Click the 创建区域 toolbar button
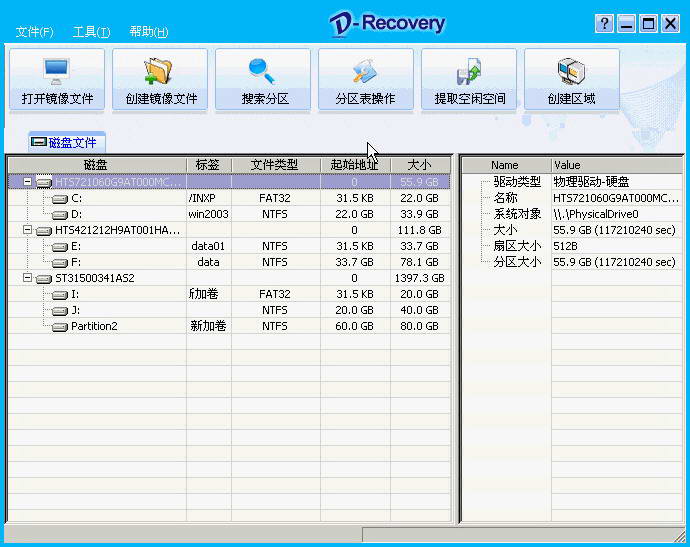Viewport: 690px width, 547px height. coord(572,80)
